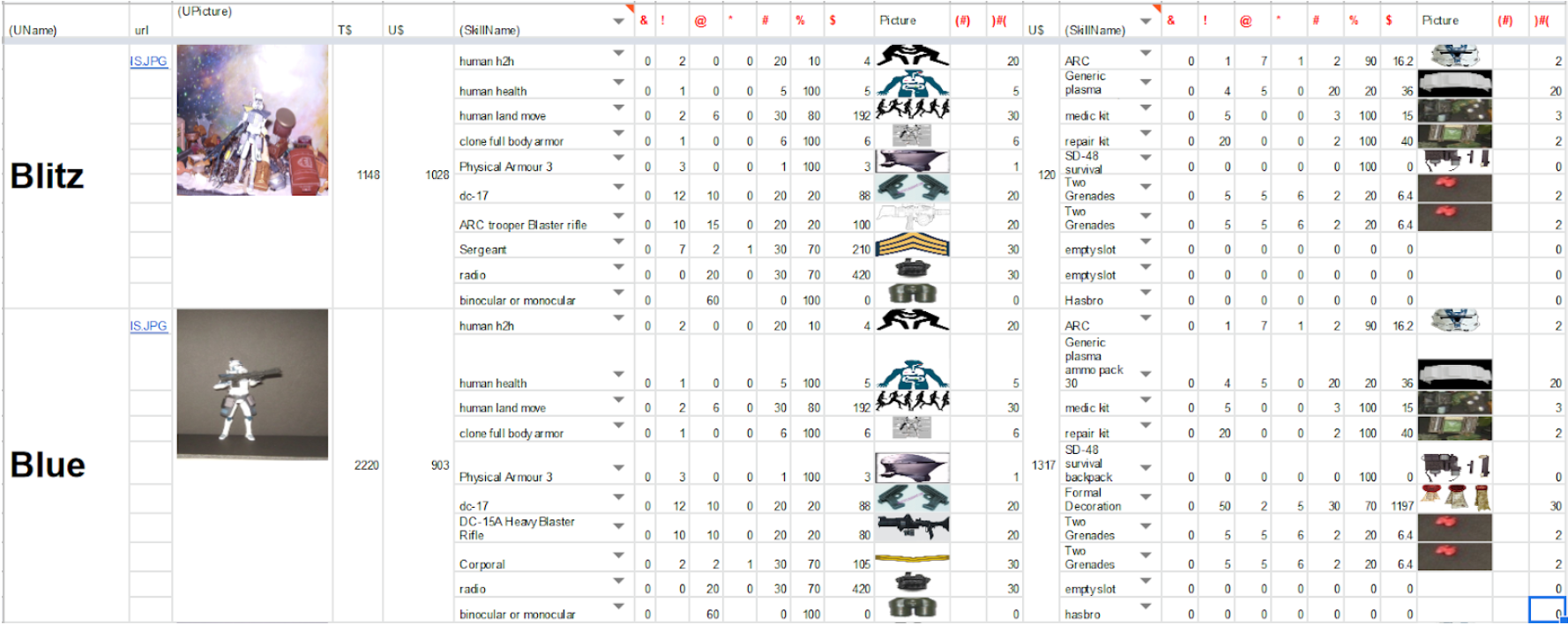1568x625 pixels.
Task: Click the DC-15A Heavy Blaster Rifle picture
Action: click(912, 526)
